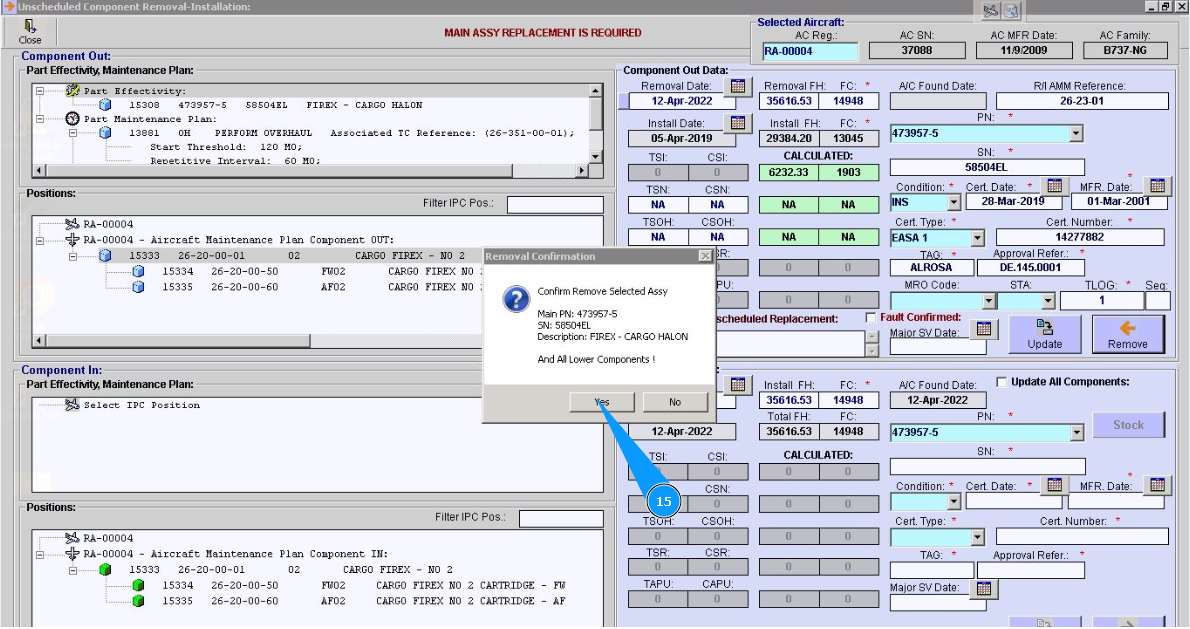Confirm removal by clicking Yes

[601, 402]
